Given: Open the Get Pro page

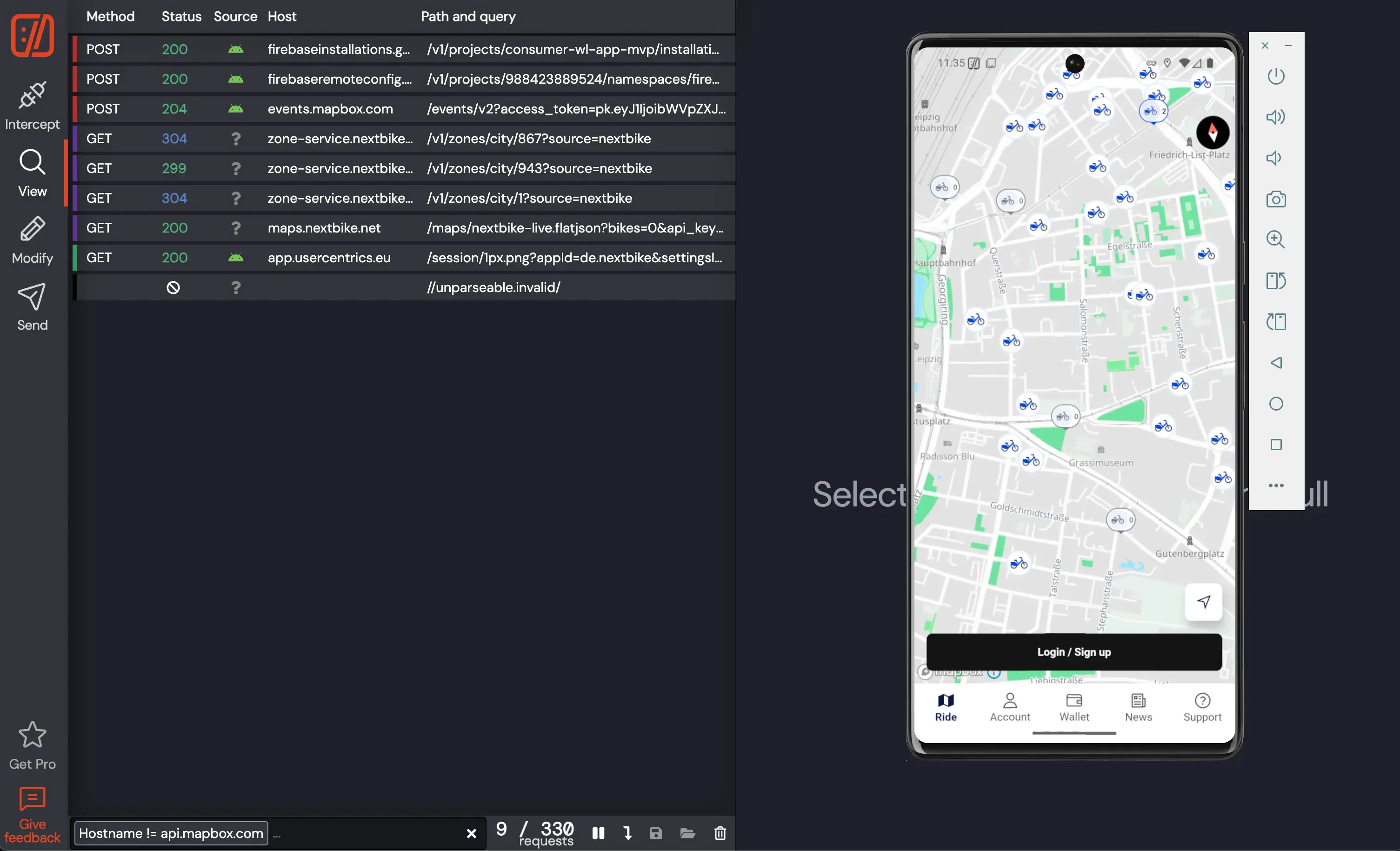Looking at the screenshot, I should tap(32, 744).
